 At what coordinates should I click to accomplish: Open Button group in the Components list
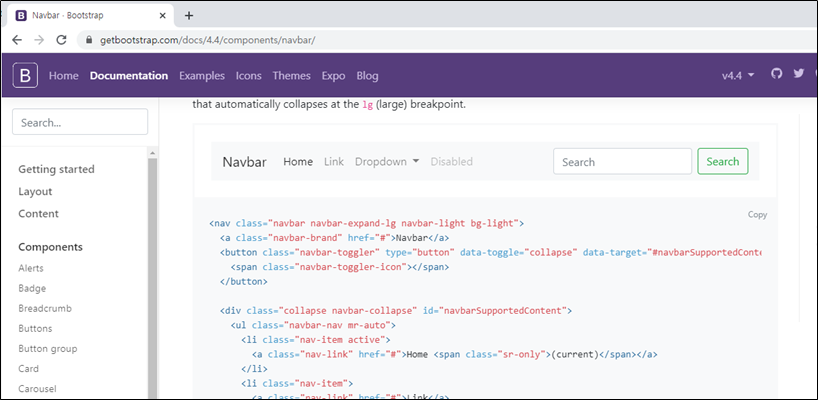point(47,348)
